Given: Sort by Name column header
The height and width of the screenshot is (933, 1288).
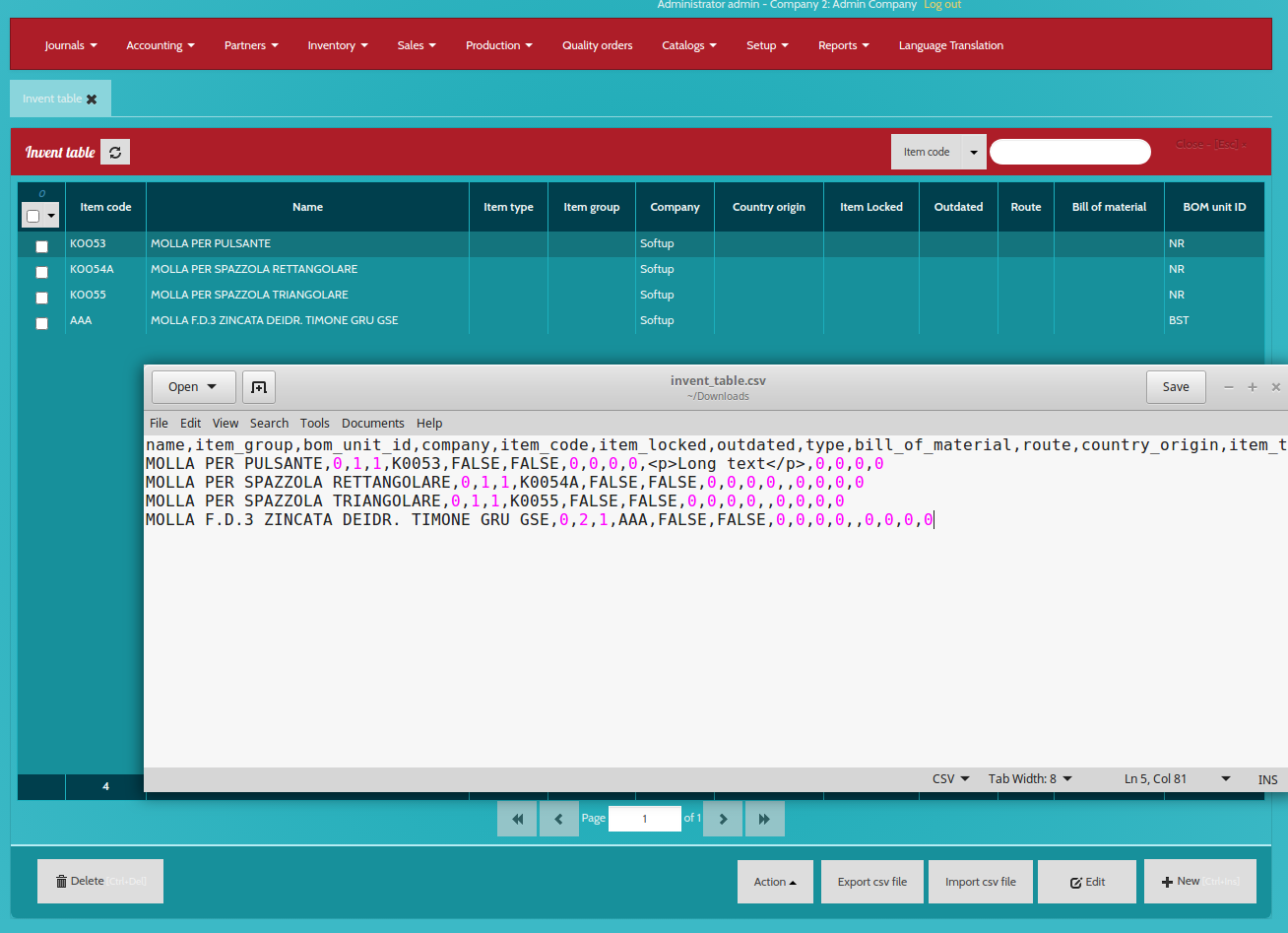Looking at the screenshot, I should 307,207.
